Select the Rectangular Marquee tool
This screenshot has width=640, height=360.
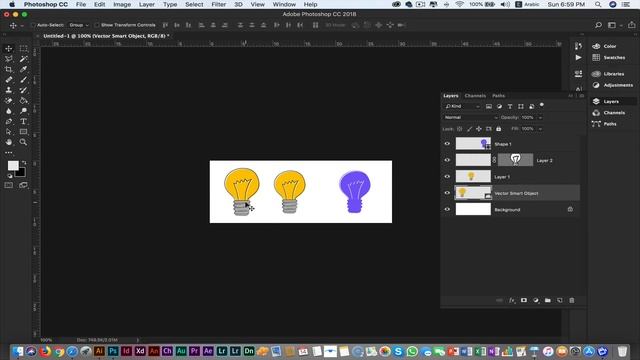[23, 48]
